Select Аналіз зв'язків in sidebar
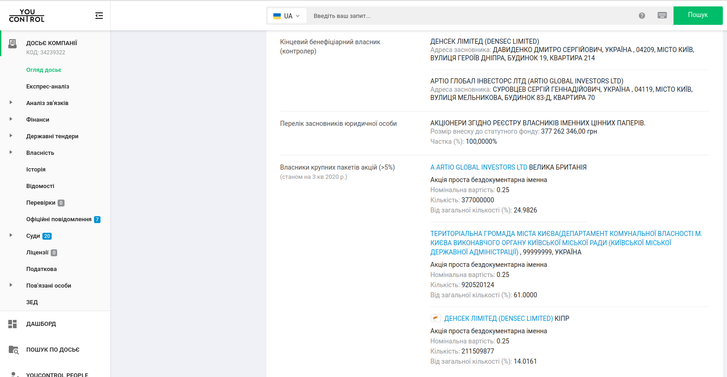The width and height of the screenshot is (727, 377). [x=47, y=103]
